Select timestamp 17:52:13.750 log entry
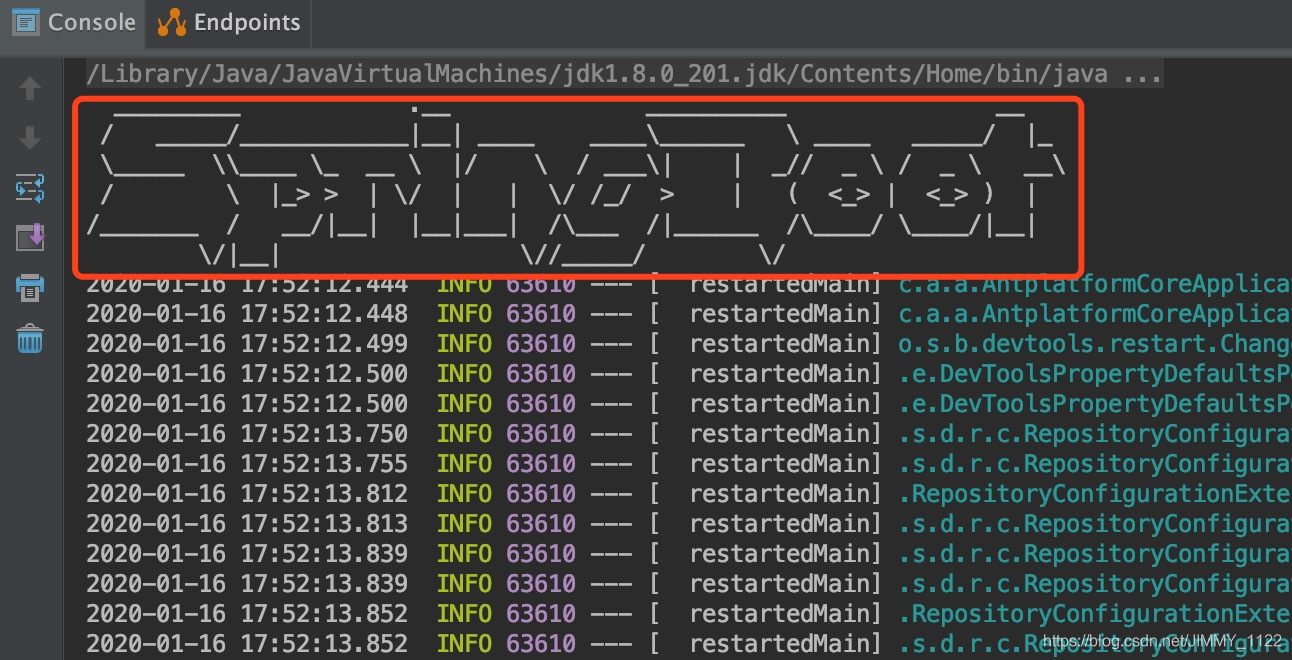This screenshot has width=1292, height=660. click(x=247, y=434)
